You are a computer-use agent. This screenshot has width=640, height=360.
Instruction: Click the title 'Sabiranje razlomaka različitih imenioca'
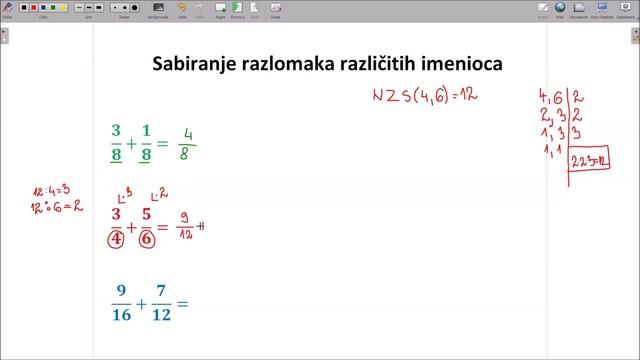pos(327,64)
